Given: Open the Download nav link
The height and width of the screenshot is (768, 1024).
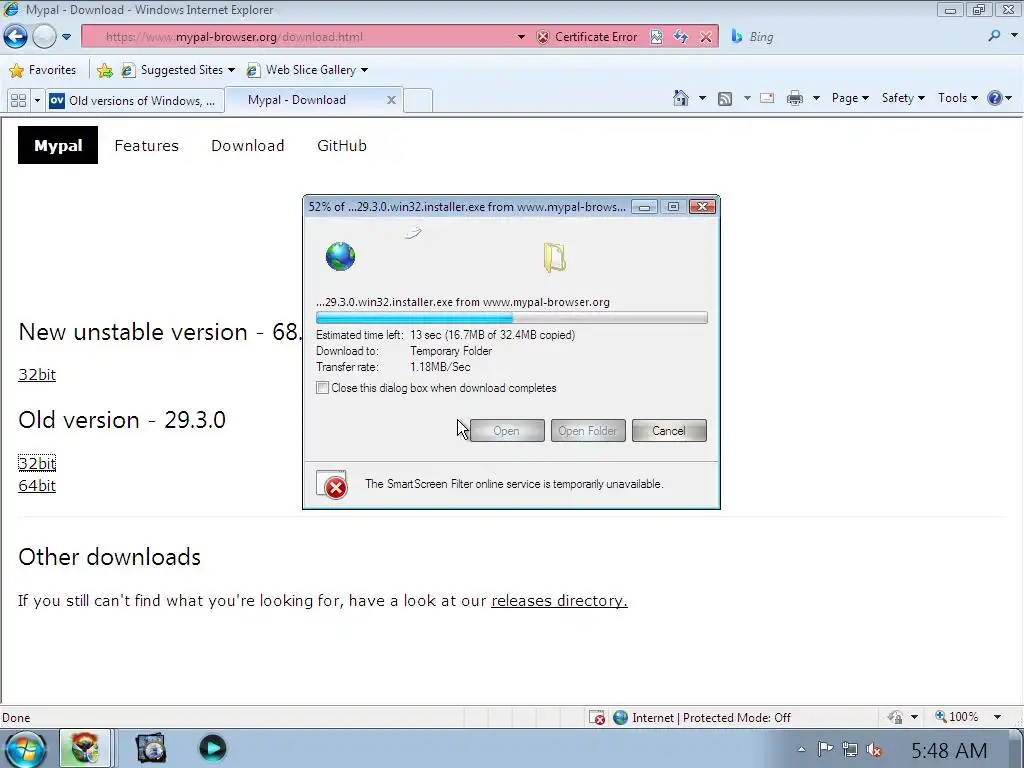Looking at the screenshot, I should pyautogui.click(x=248, y=146).
